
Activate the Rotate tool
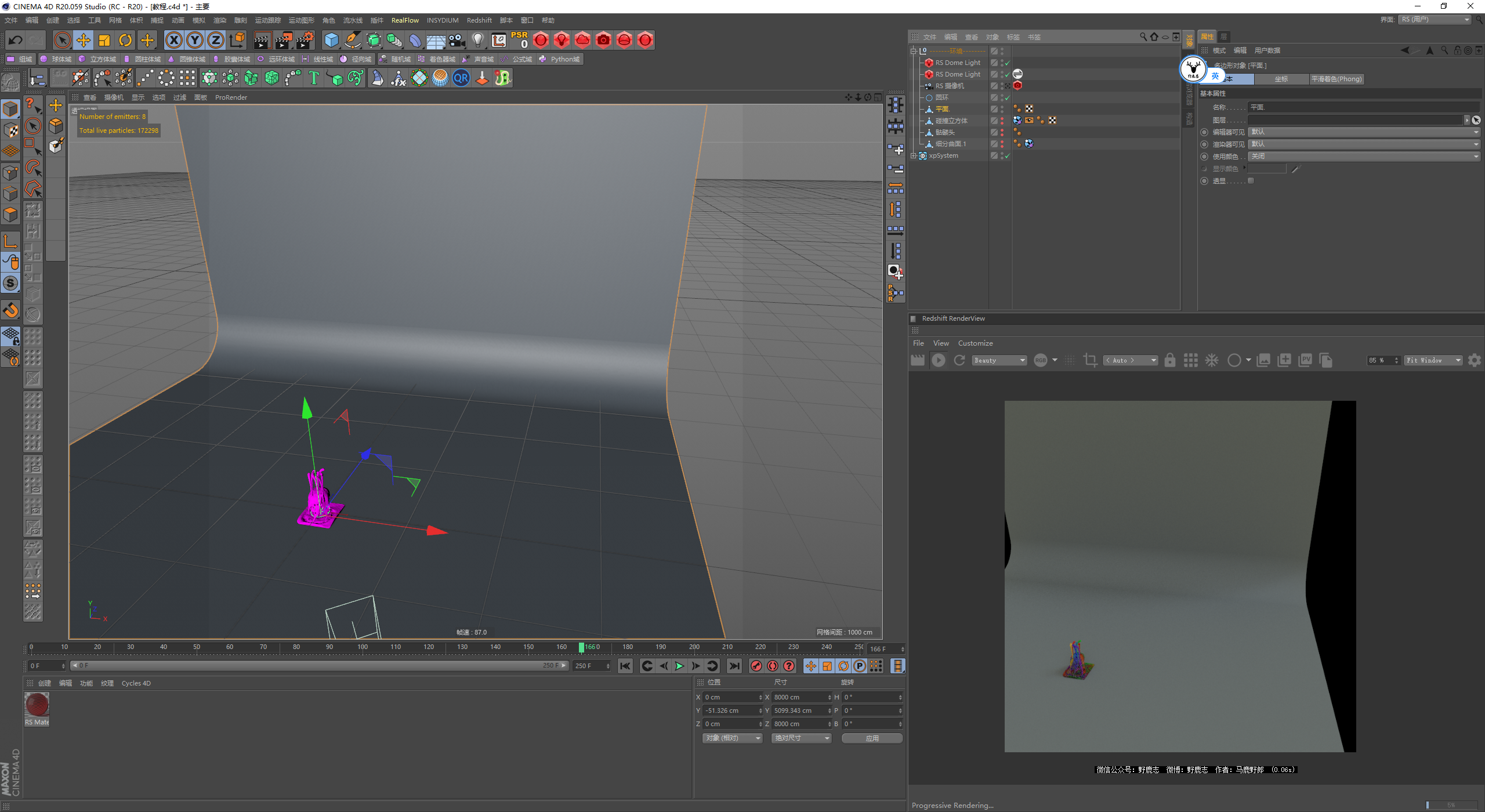coord(125,40)
